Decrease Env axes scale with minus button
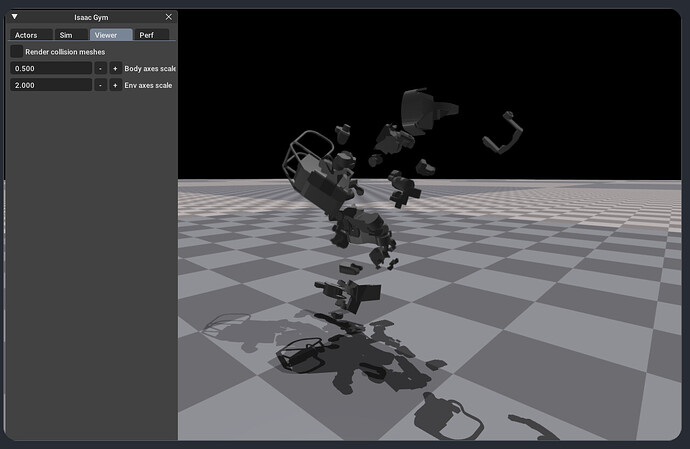Screen dimensions: 690x449 (x=100, y=85)
